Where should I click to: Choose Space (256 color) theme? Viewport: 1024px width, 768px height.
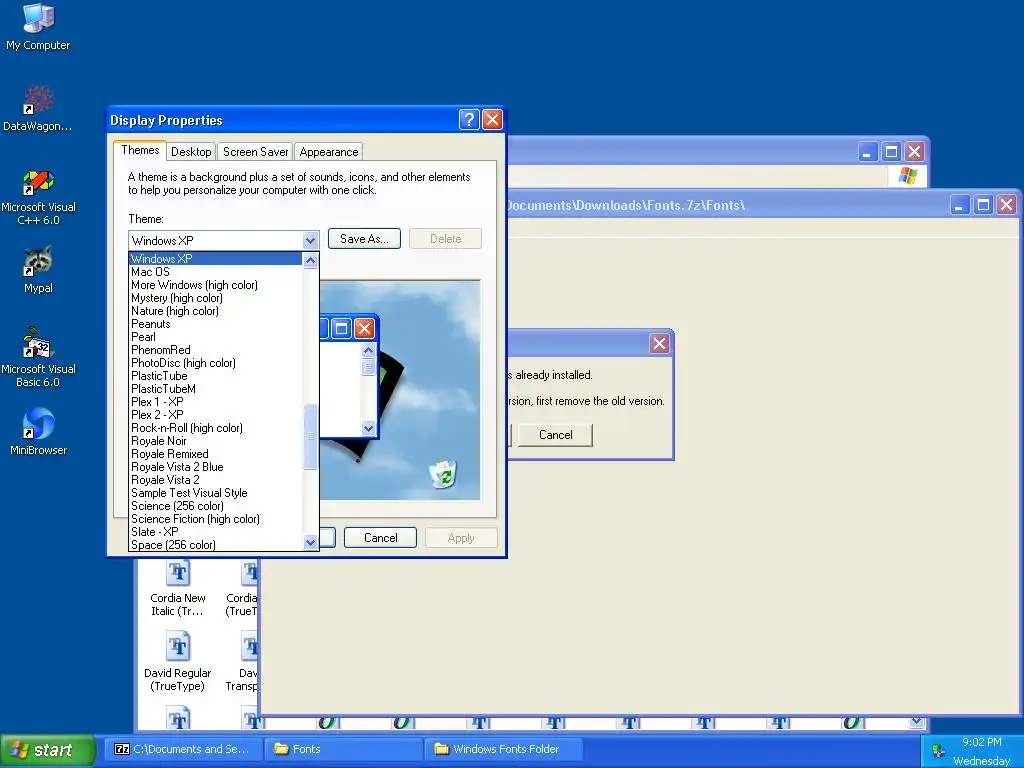tap(216, 545)
